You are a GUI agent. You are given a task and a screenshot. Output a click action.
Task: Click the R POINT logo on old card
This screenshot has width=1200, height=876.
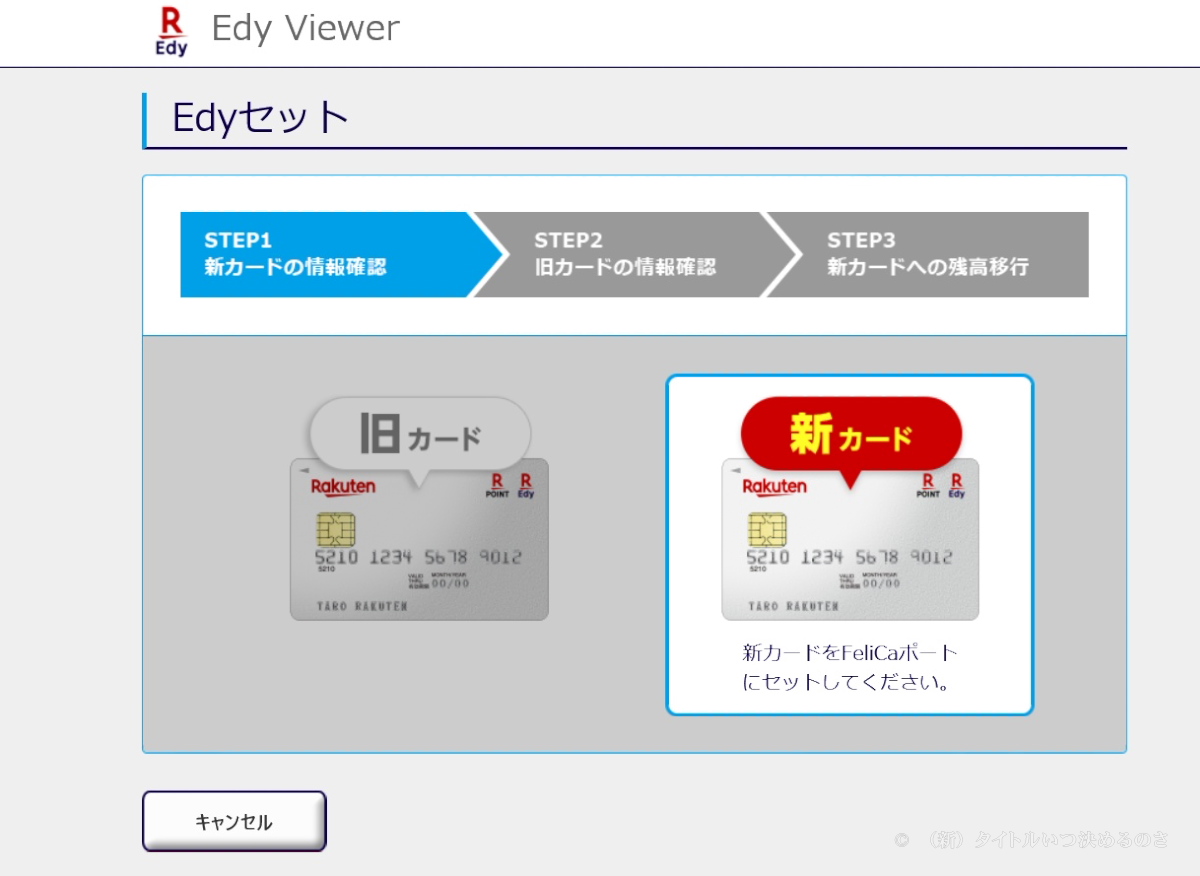(x=497, y=486)
